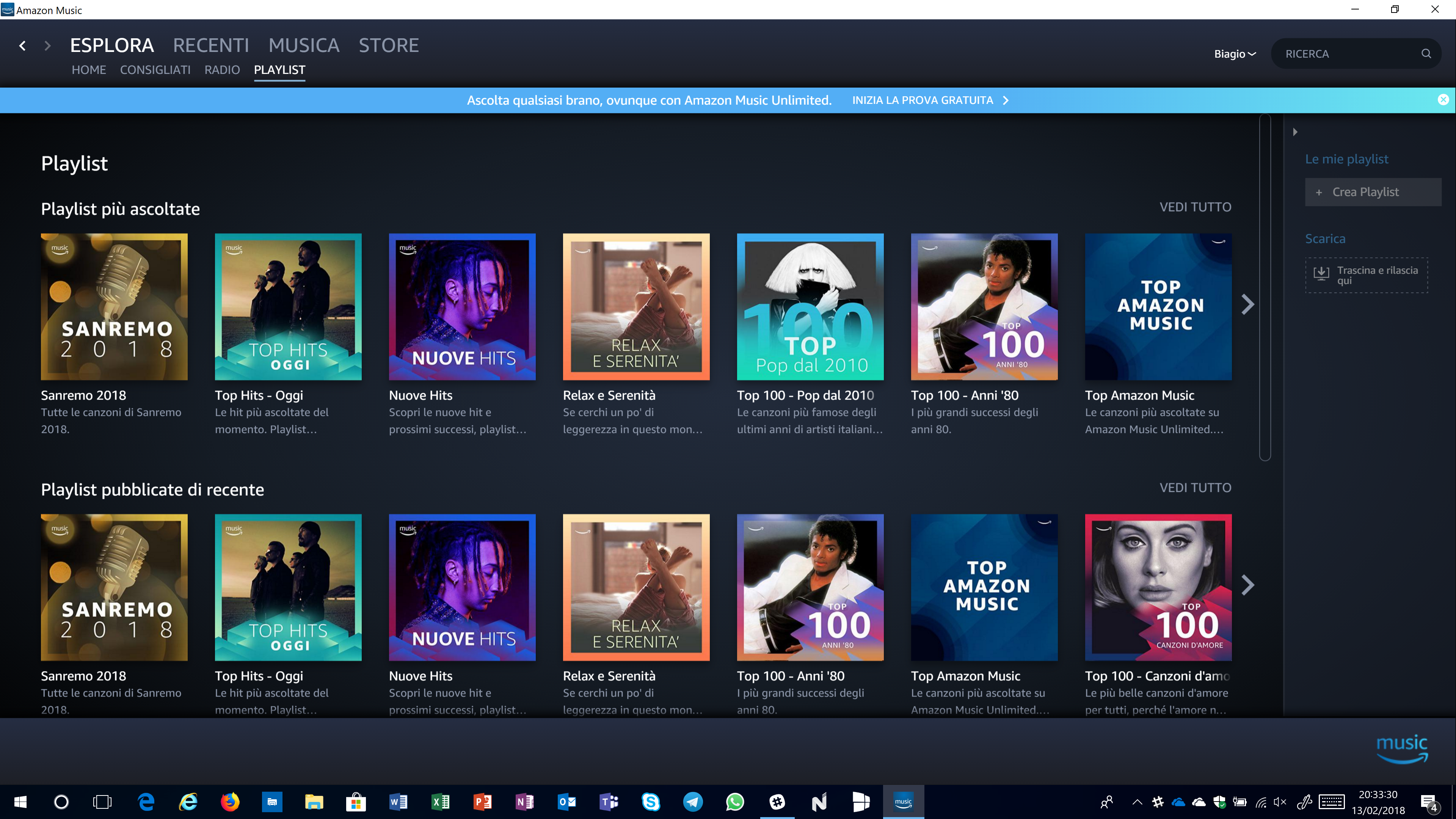Open Top 100 - Pop dal 2010 playlist cover

[x=810, y=307]
